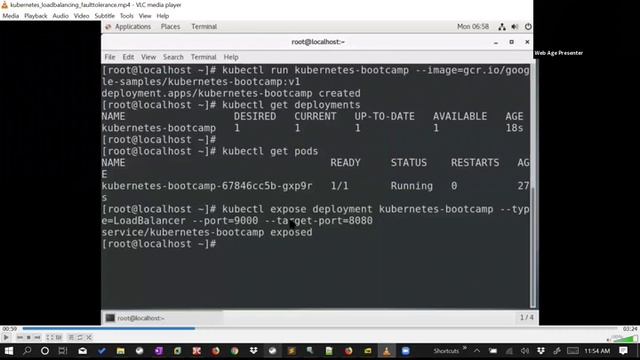Open the VLC Tools menu
The height and width of the screenshot is (360, 640).
coord(127,16)
